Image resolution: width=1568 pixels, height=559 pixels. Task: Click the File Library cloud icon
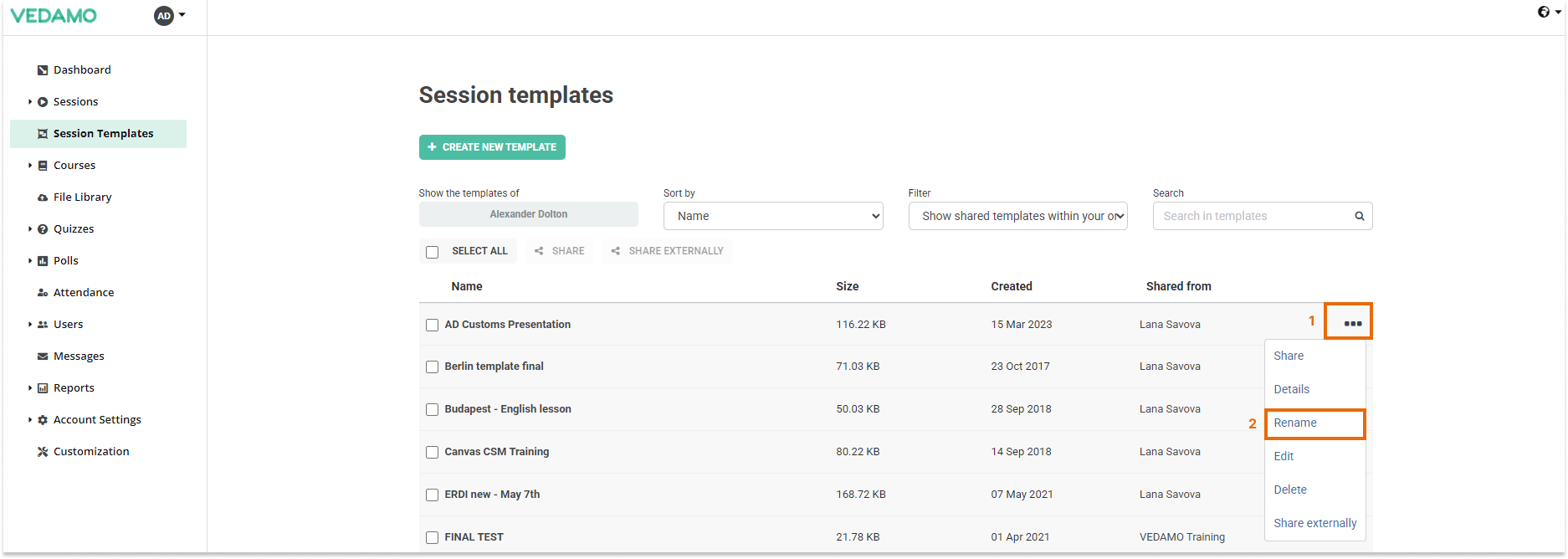(43, 197)
